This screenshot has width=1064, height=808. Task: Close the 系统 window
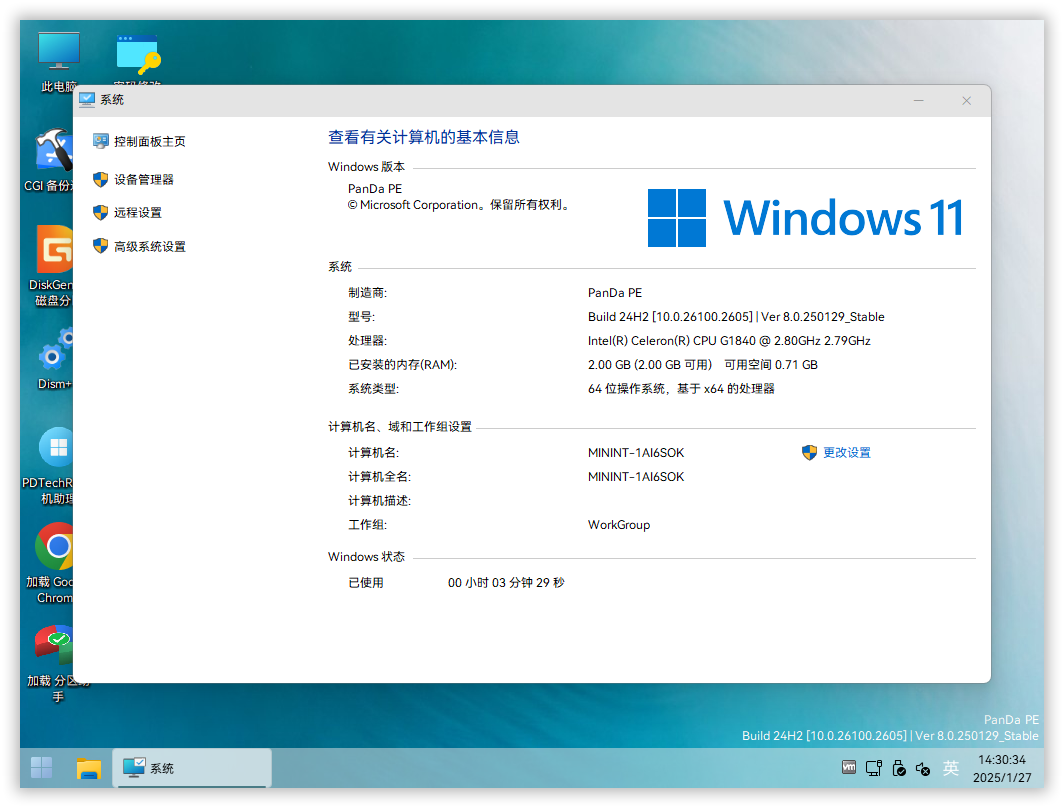point(966,100)
